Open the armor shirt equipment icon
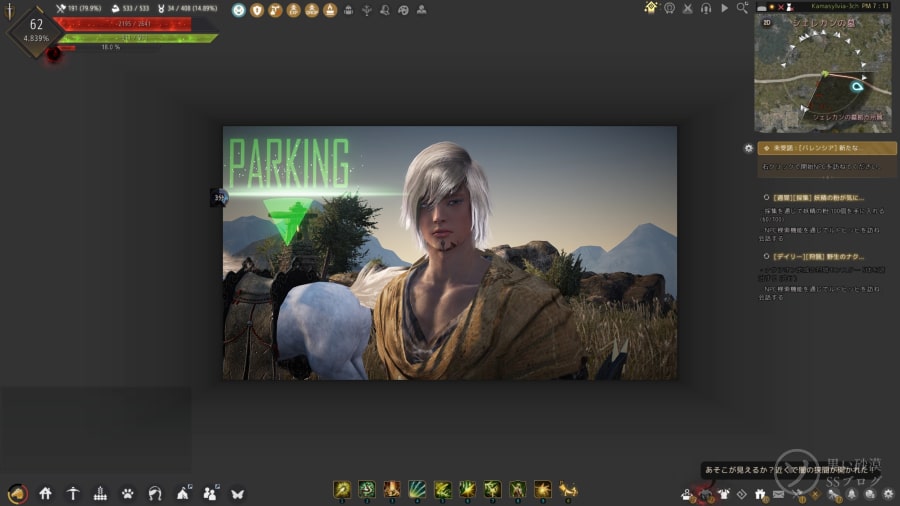900x506 pixels. 724,494
